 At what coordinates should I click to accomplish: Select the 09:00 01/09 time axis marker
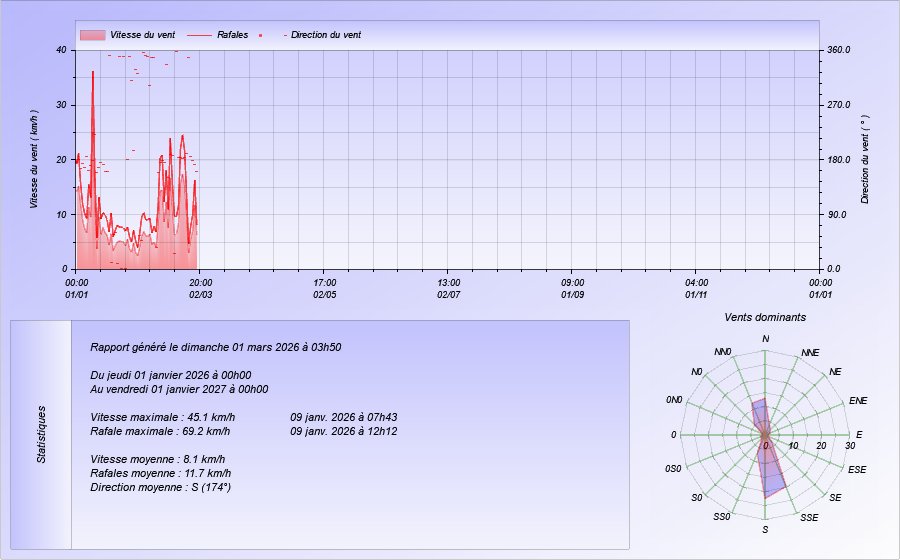[572, 289]
